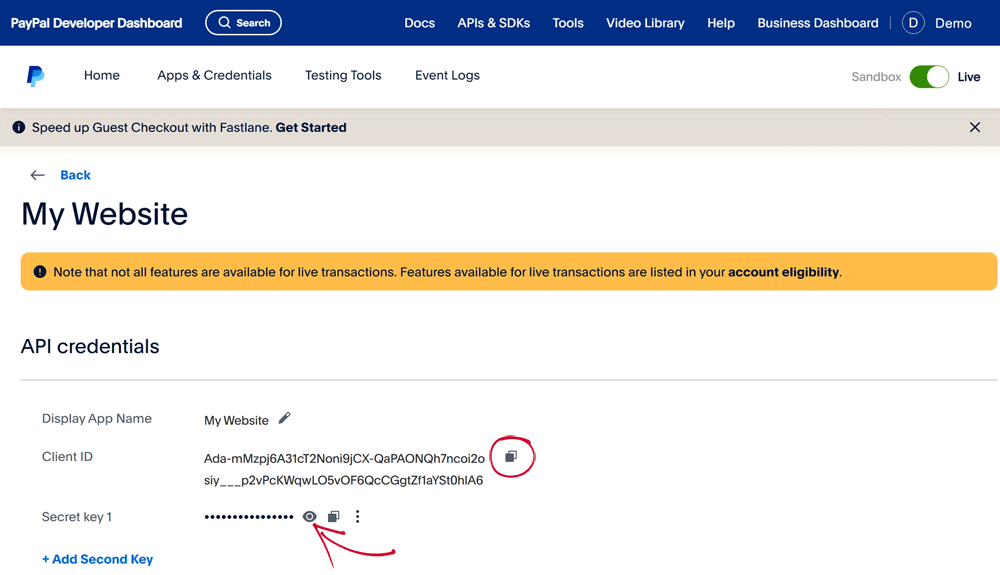The image size is (1000, 575).
Task: Edit Display App Name with pencil icon
Action: (x=284, y=419)
